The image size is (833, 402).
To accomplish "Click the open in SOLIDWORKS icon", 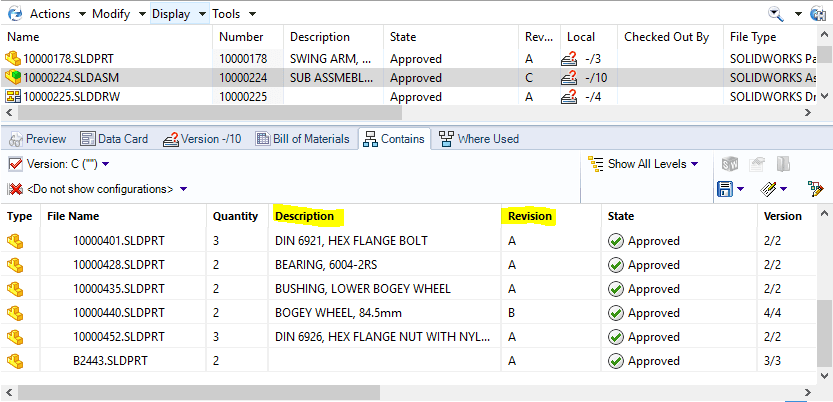I will [x=731, y=164].
